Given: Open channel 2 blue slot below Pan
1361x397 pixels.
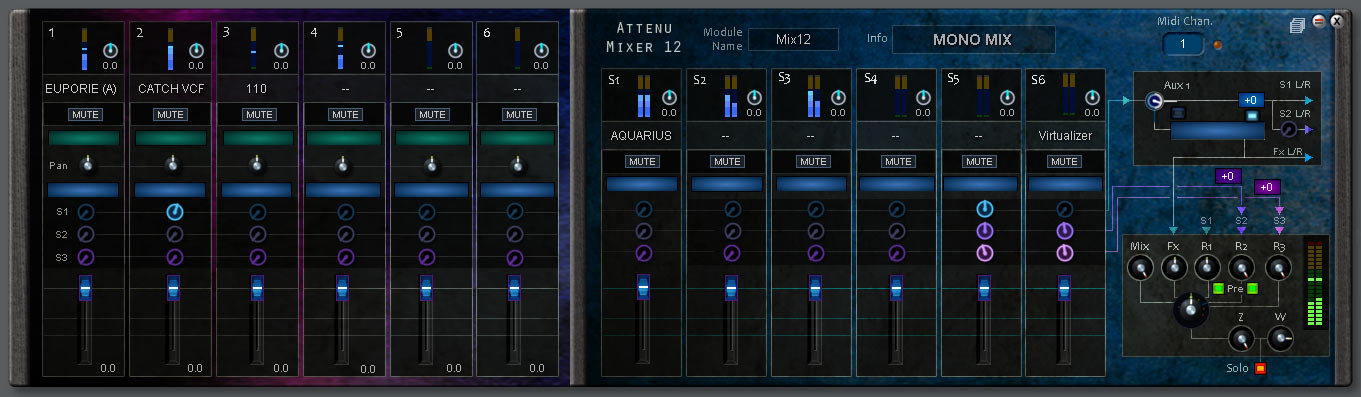Looking at the screenshot, I should pyautogui.click(x=171, y=189).
